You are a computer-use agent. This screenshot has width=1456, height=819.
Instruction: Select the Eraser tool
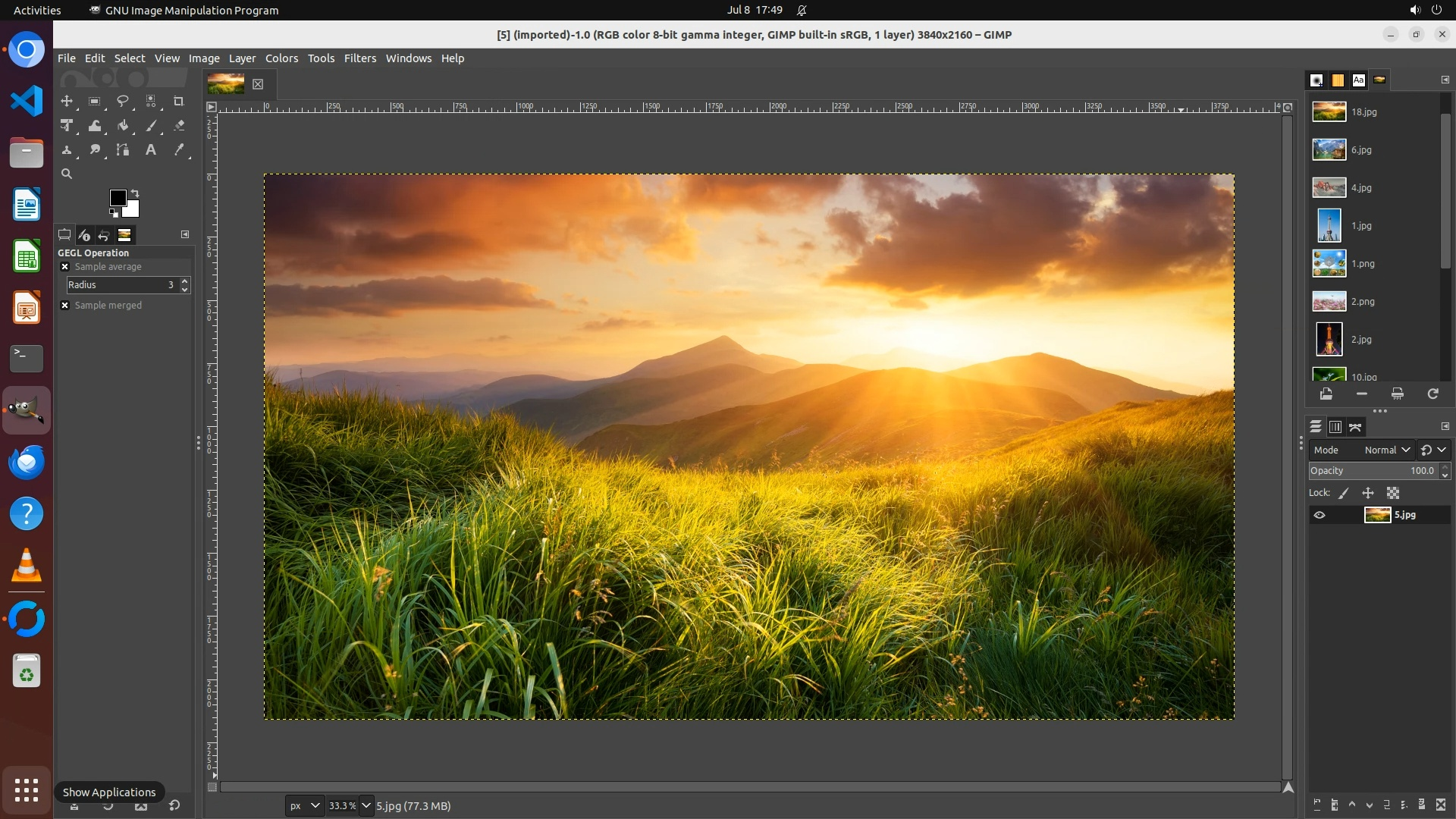[179, 126]
